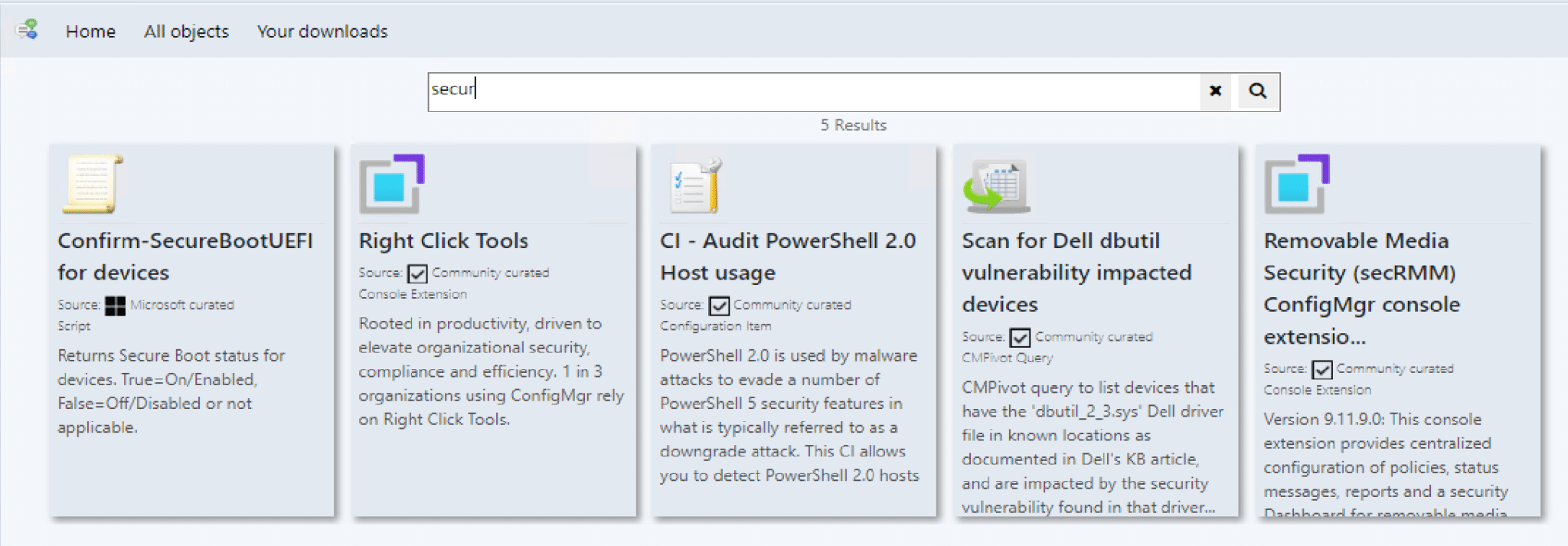The width and height of the screenshot is (1568, 546).
Task: Click the Community hub logo icon
Action: coord(28,30)
